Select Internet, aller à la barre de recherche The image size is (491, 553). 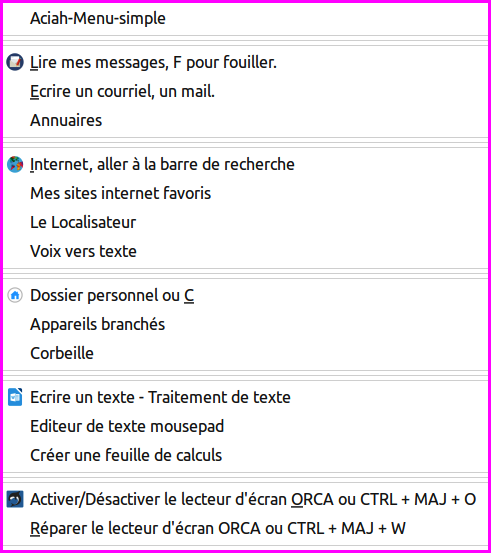pos(246,164)
